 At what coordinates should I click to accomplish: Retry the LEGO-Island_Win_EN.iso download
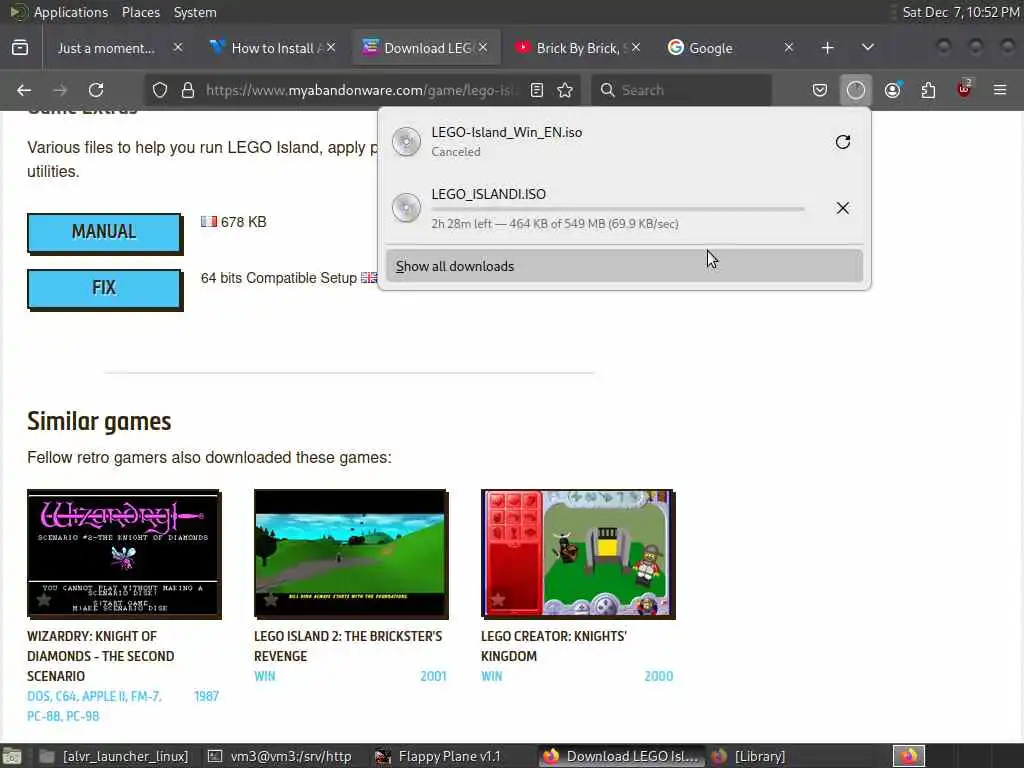842,142
